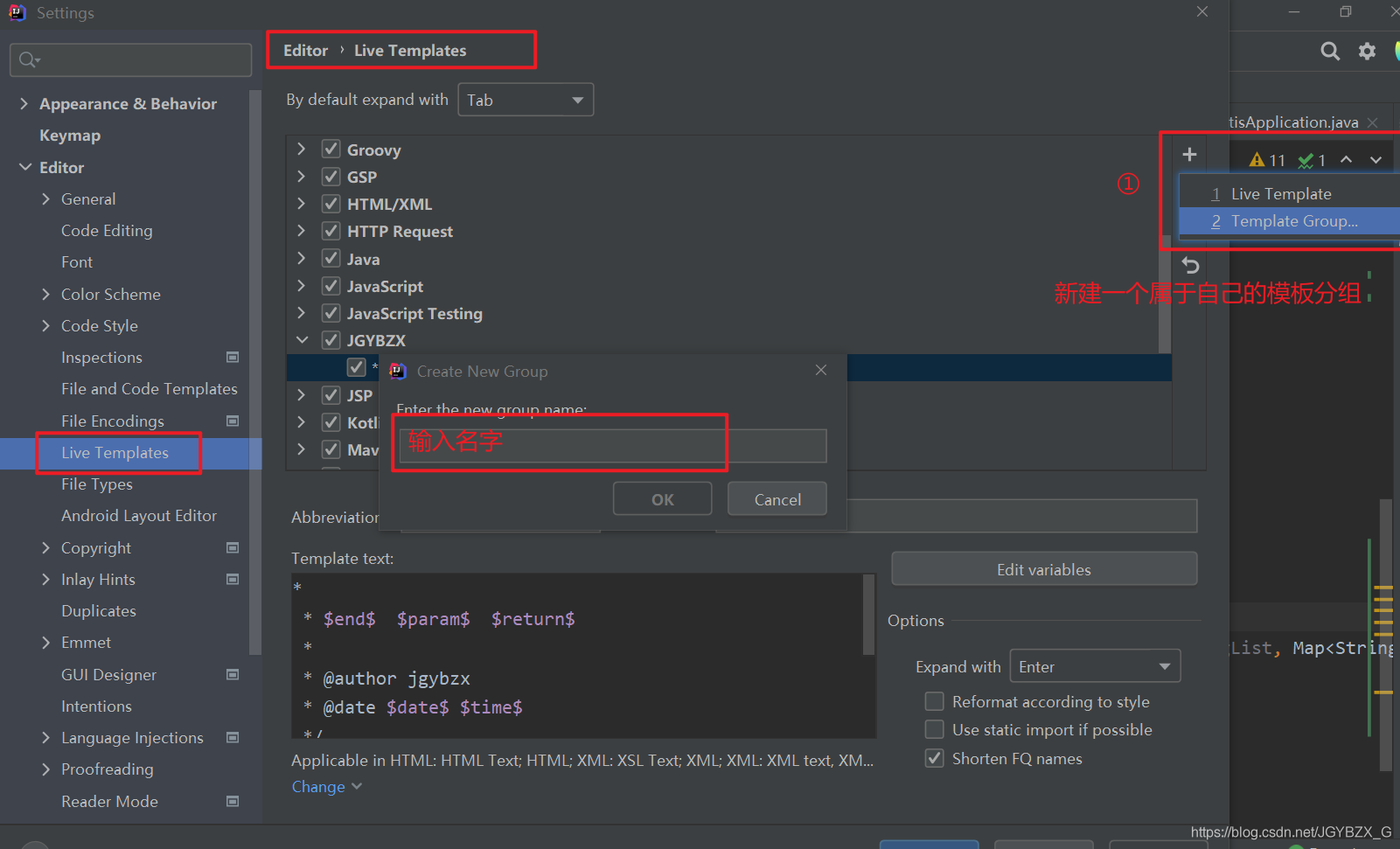
Task: Click the revert undo arrow icon
Action: click(1190, 265)
